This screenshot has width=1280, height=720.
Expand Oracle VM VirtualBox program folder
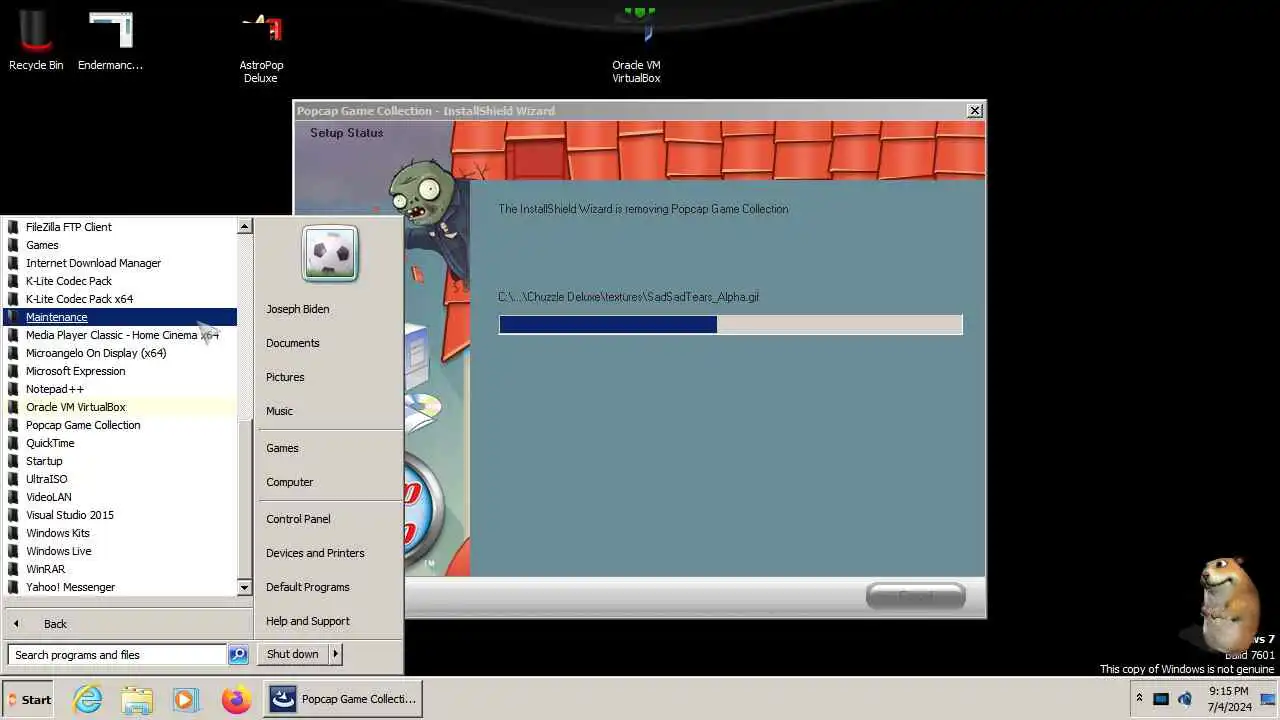click(121, 407)
